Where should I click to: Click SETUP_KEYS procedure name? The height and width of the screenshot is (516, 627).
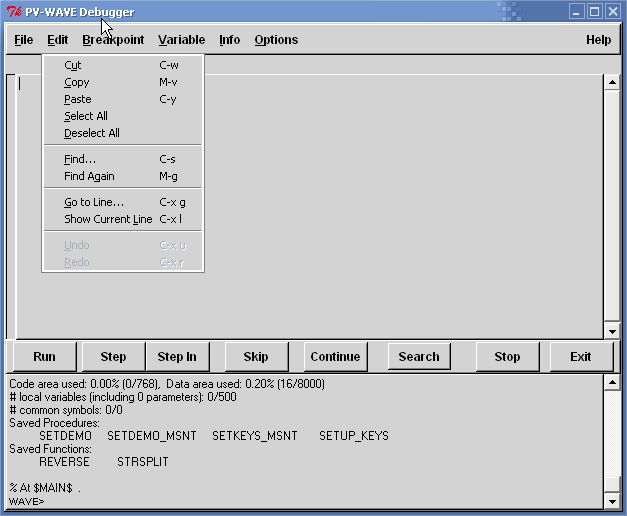(354, 436)
